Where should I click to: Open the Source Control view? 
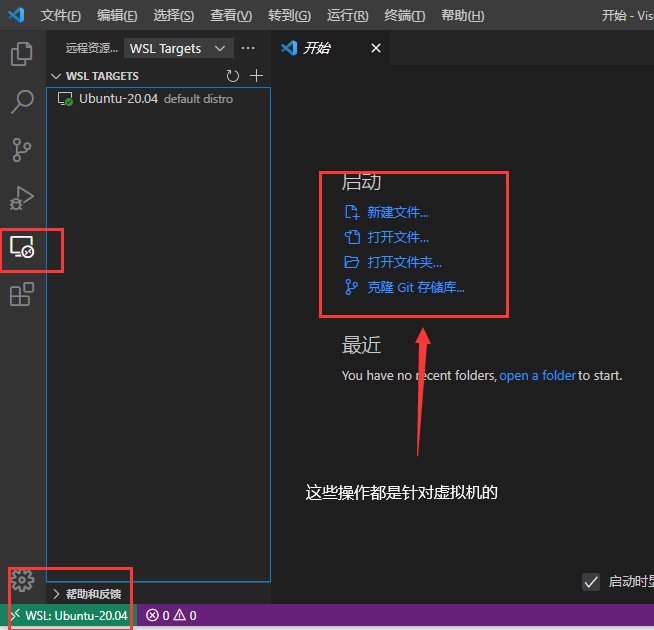click(22, 150)
